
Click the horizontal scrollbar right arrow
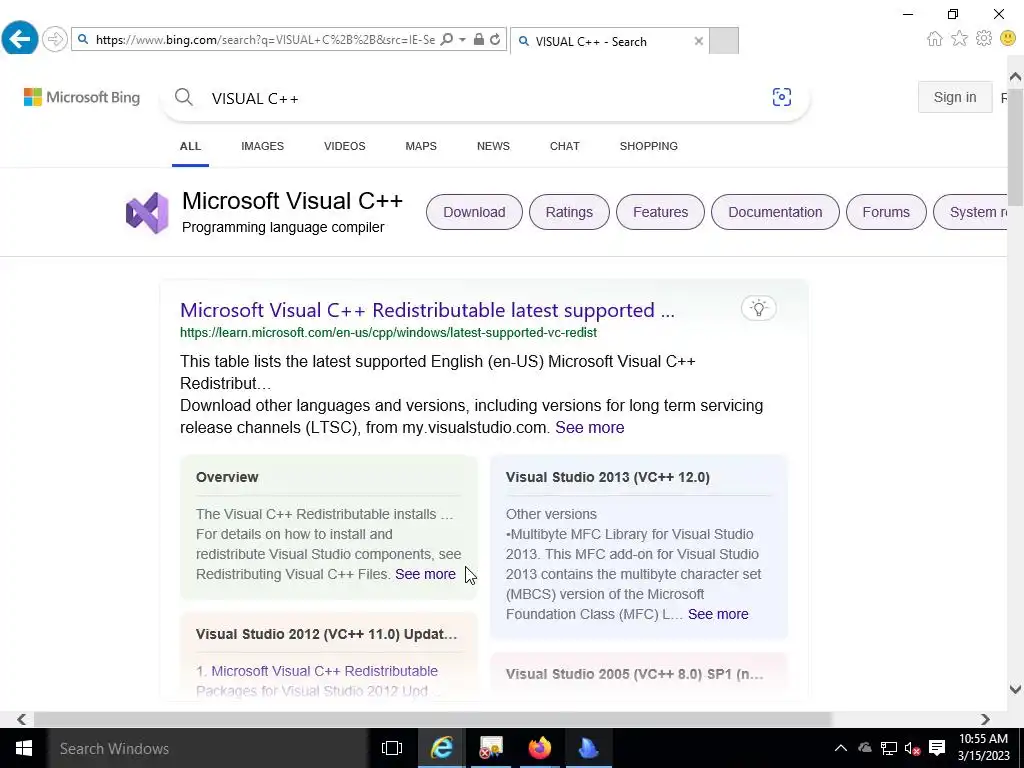tap(985, 720)
